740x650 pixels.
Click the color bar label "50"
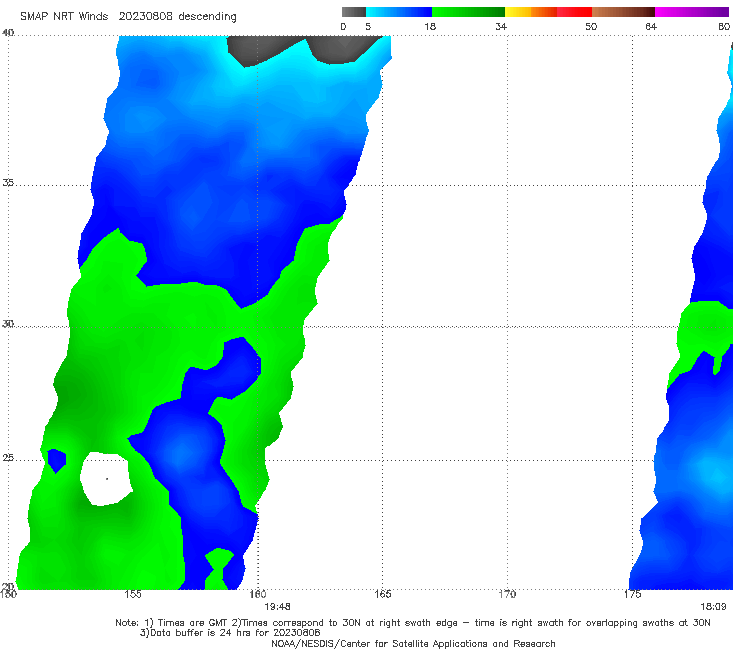(591, 27)
